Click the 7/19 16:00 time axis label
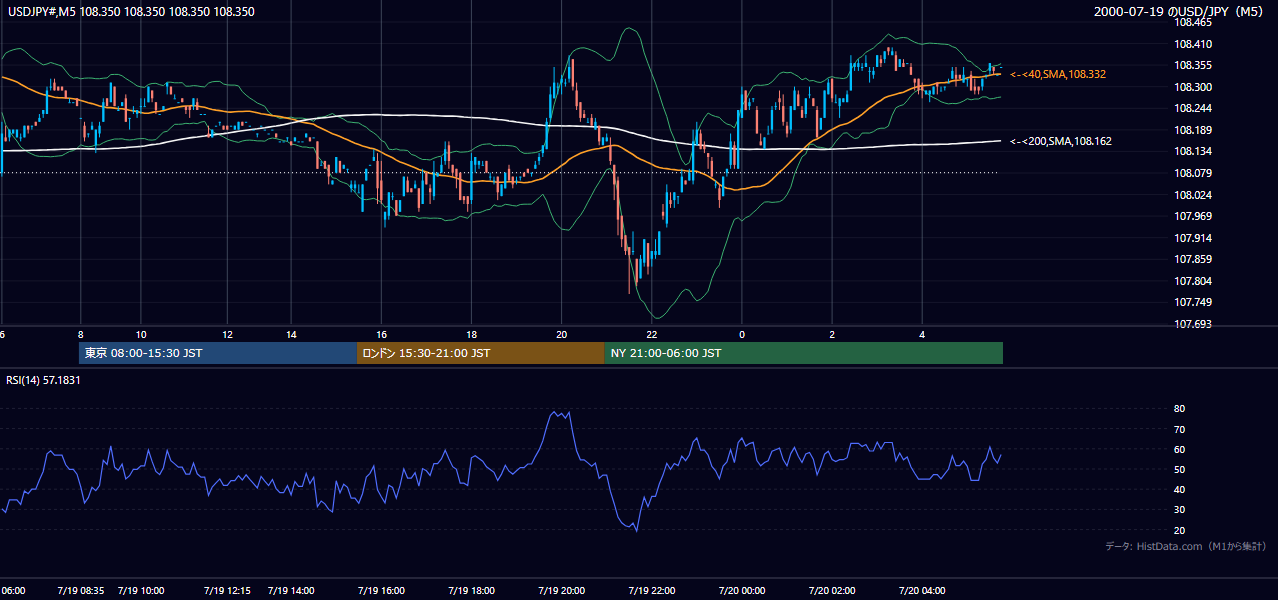Image resolution: width=1278 pixels, height=600 pixels. [x=381, y=590]
